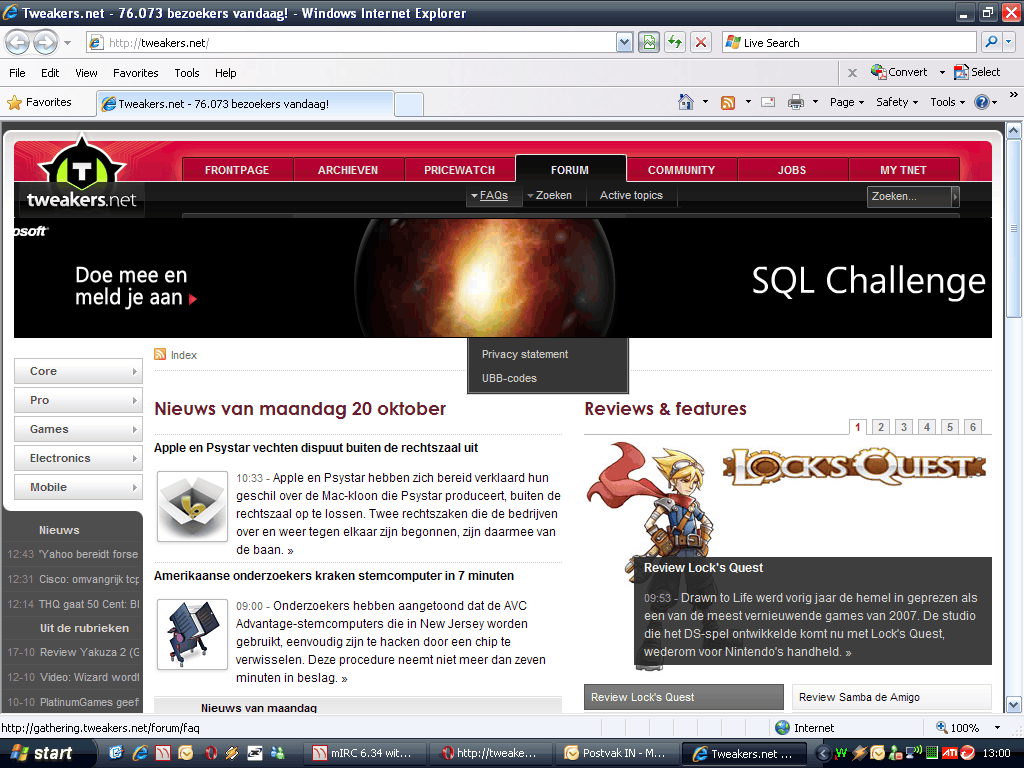Click the RSS icon next to Index
The image size is (1024, 768).
[160, 355]
